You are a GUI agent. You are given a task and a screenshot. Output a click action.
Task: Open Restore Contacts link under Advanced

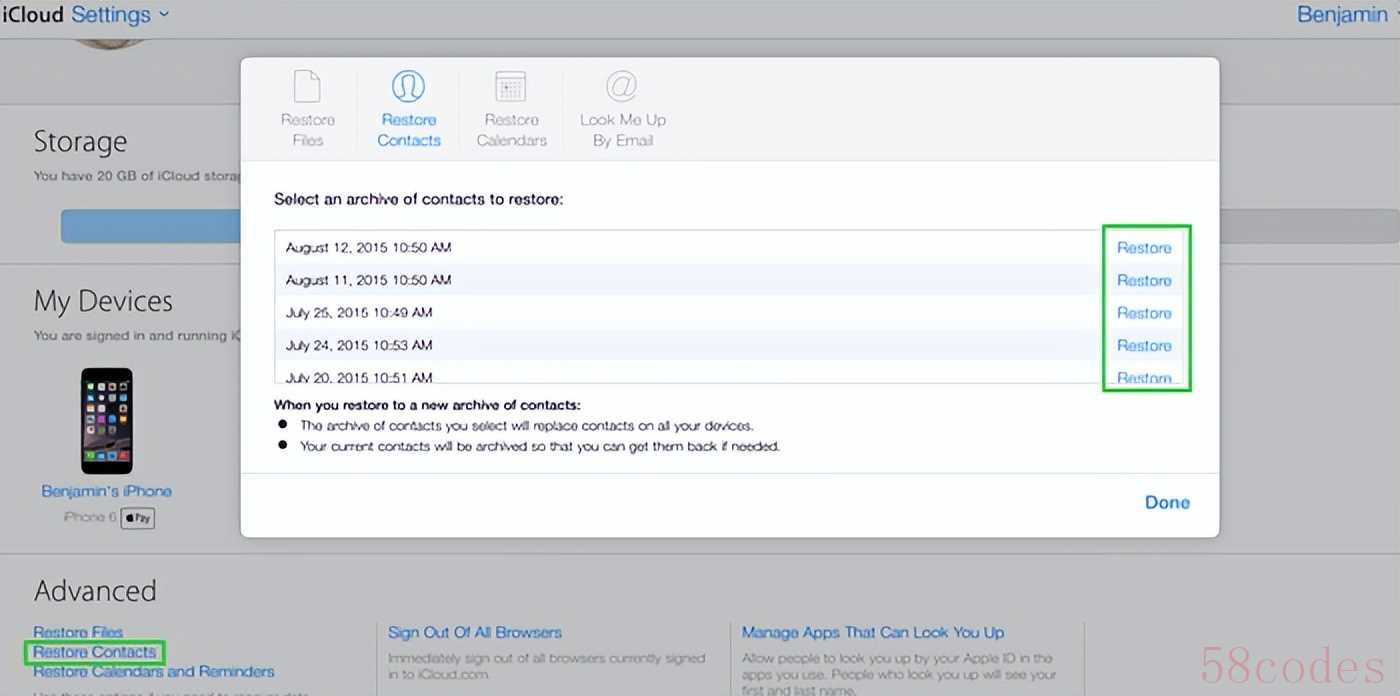(x=95, y=652)
